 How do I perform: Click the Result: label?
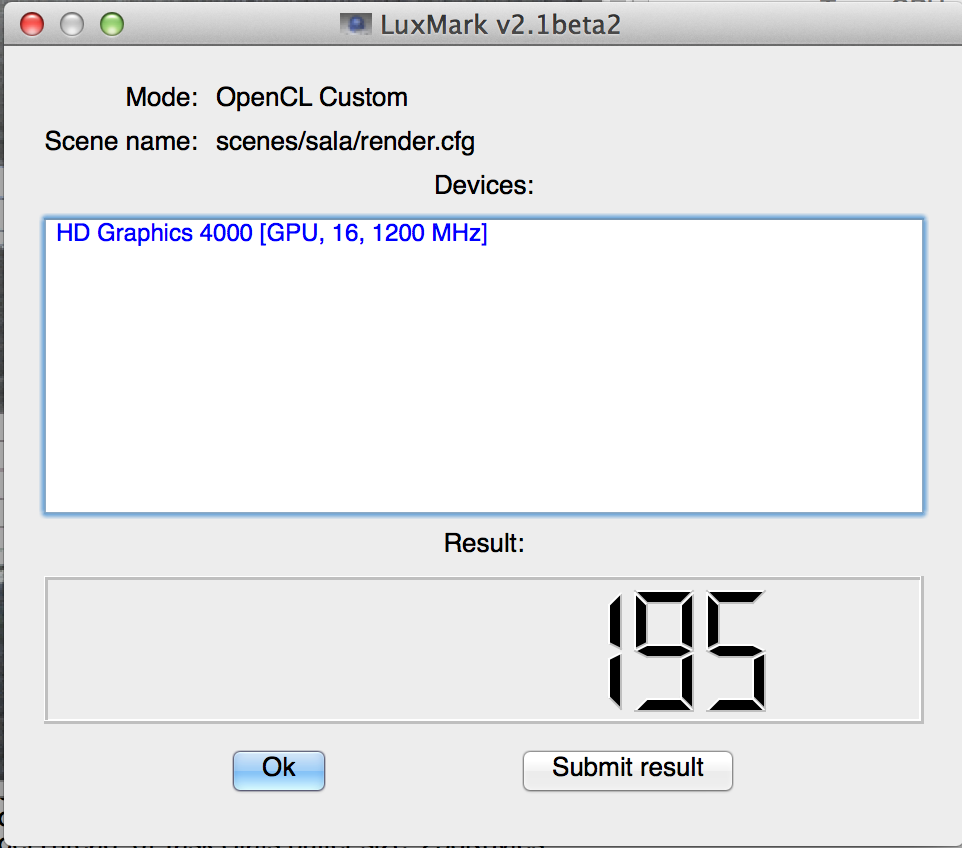point(484,543)
